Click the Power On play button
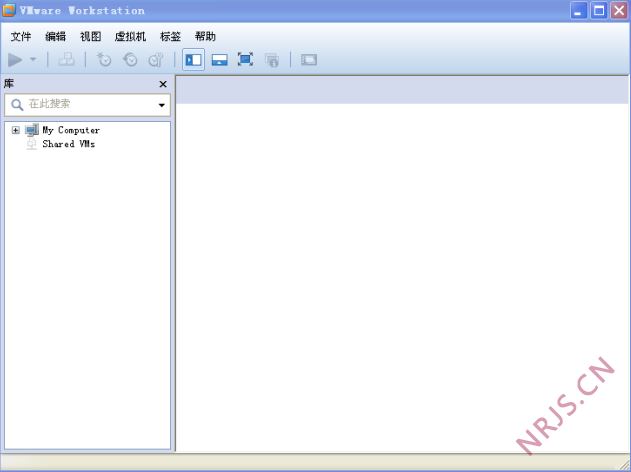Screen dimensions: 631x472 15,60
